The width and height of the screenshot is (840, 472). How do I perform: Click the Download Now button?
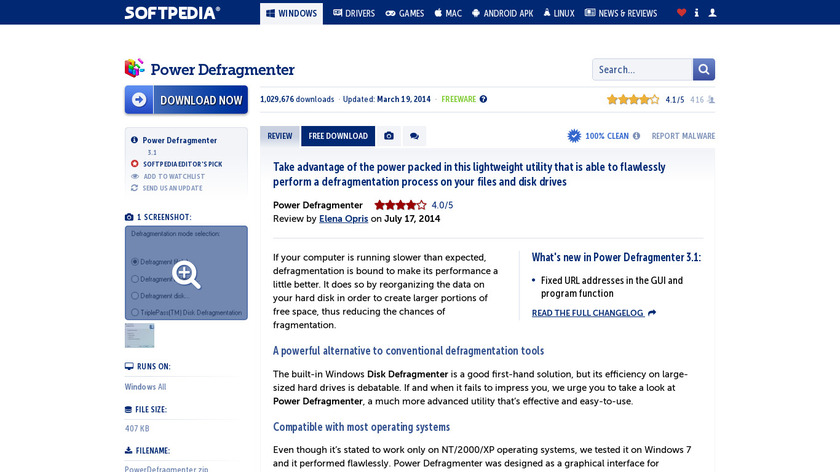click(x=186, y=100)
